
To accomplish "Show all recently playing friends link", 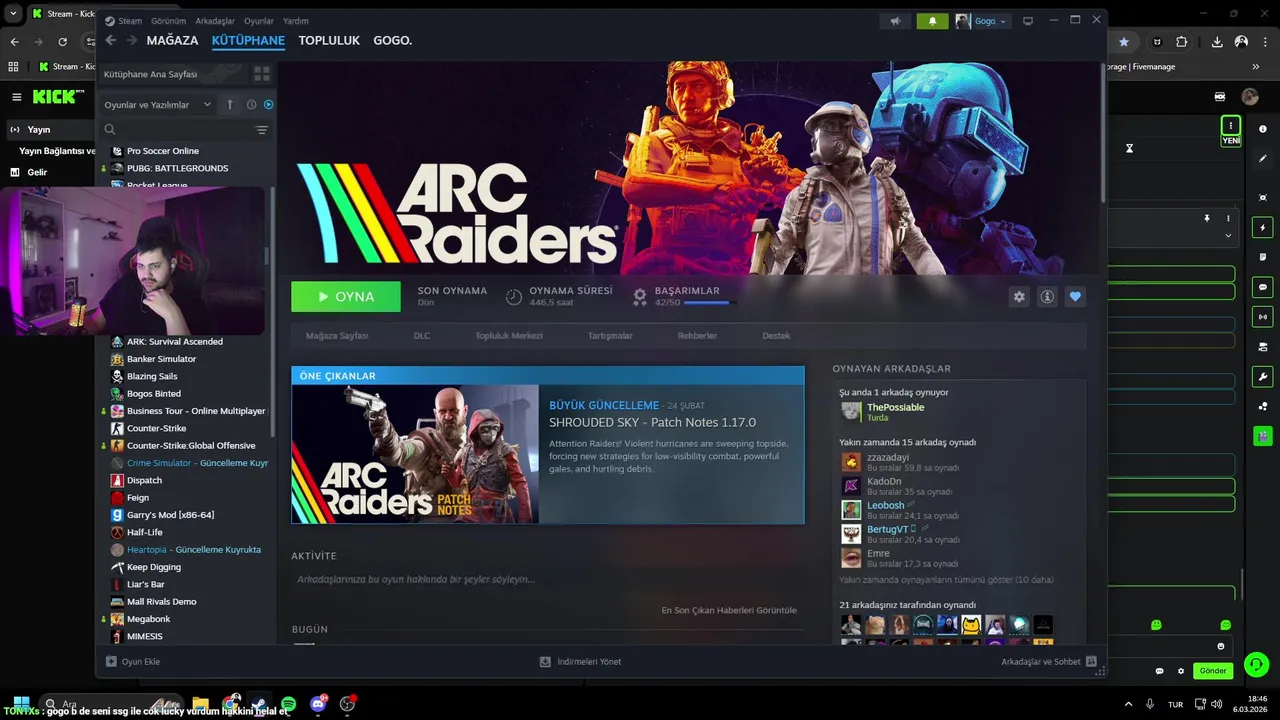I will click(x=946, y=580).
